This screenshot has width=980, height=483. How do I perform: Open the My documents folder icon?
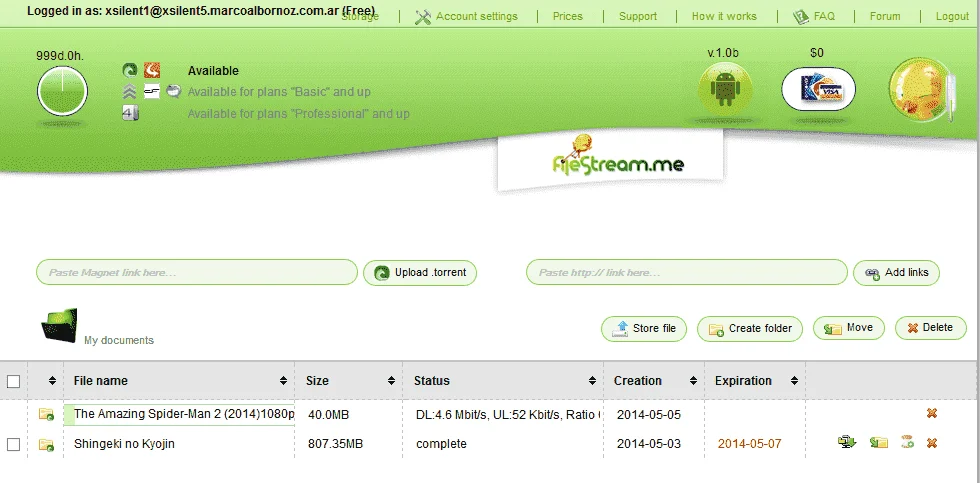click(60, 325)
